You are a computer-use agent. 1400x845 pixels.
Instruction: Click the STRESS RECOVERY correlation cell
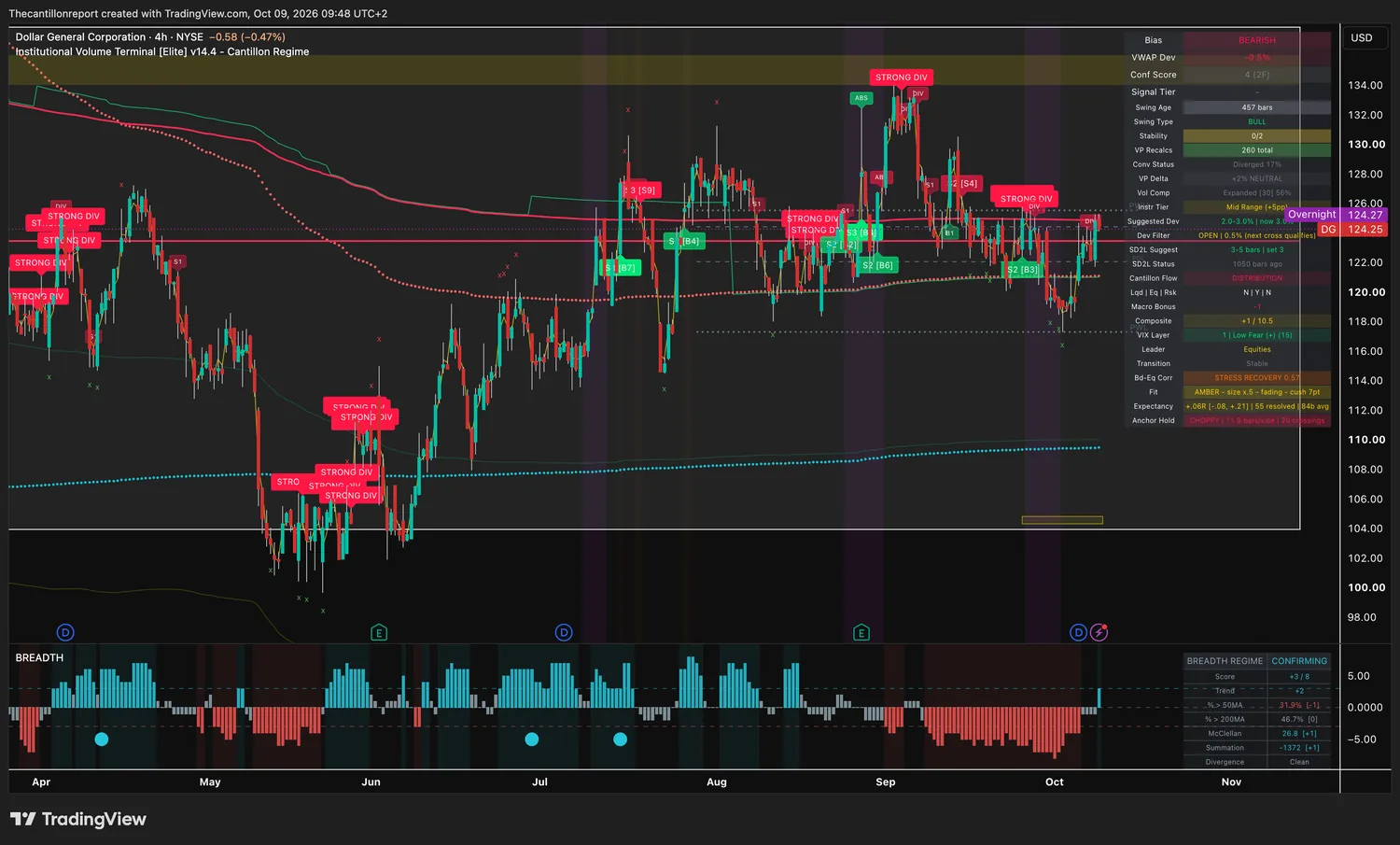point(1257,378)
